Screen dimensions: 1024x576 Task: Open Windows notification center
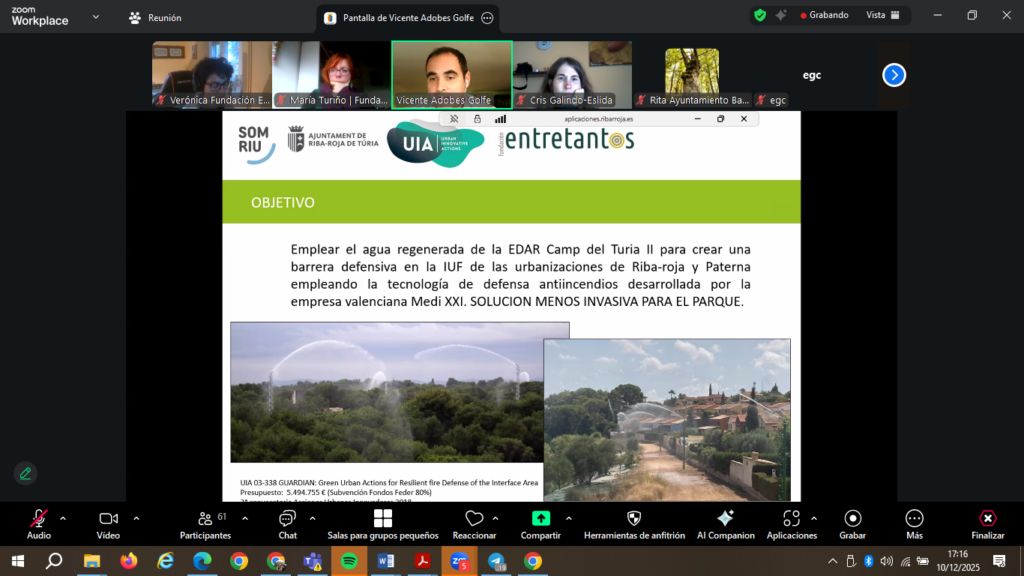pos(999,561)
